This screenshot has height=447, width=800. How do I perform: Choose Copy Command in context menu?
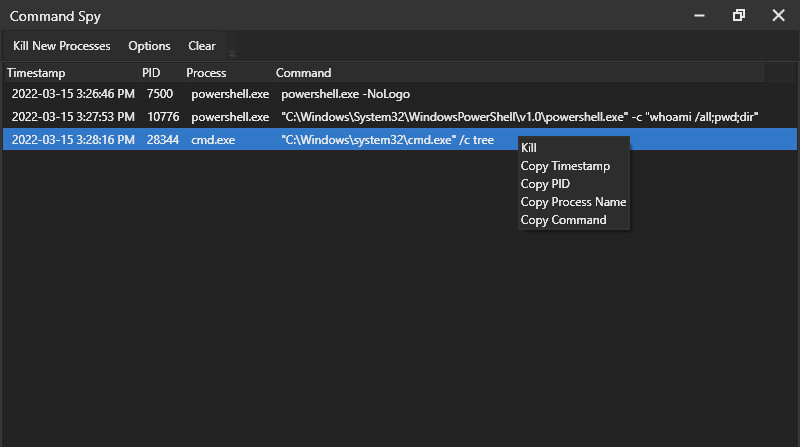point(563,220)
